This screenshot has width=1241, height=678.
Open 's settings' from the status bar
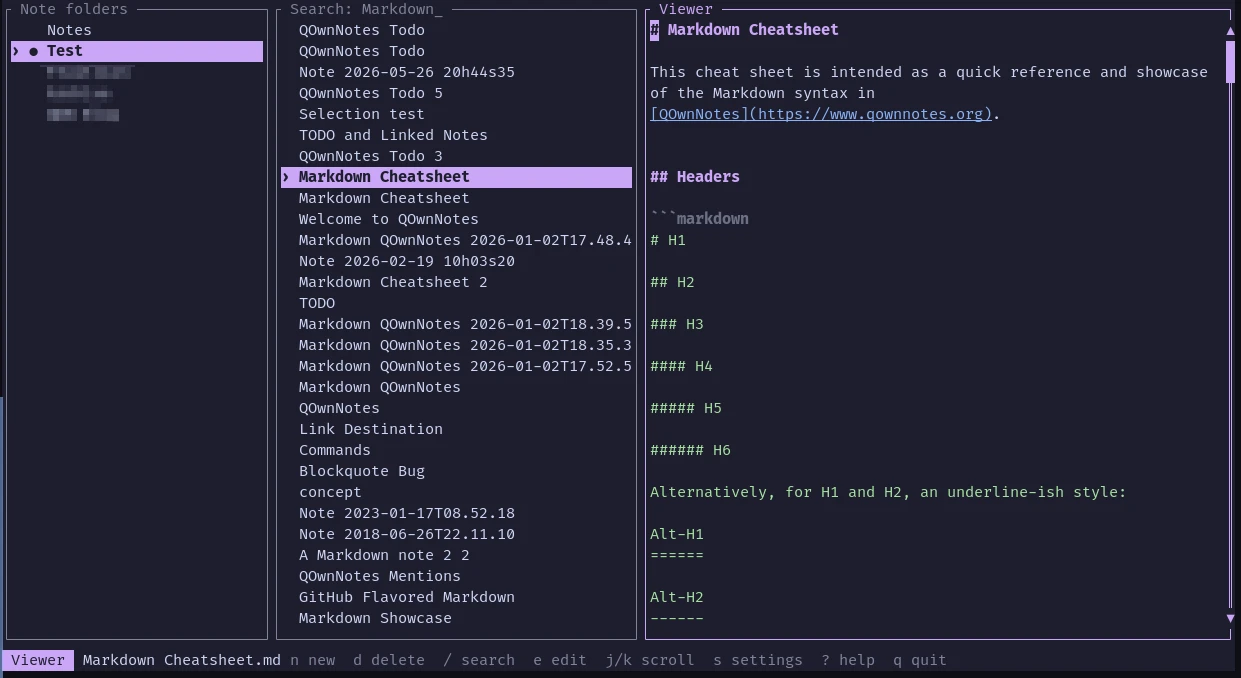click(758, 660)
